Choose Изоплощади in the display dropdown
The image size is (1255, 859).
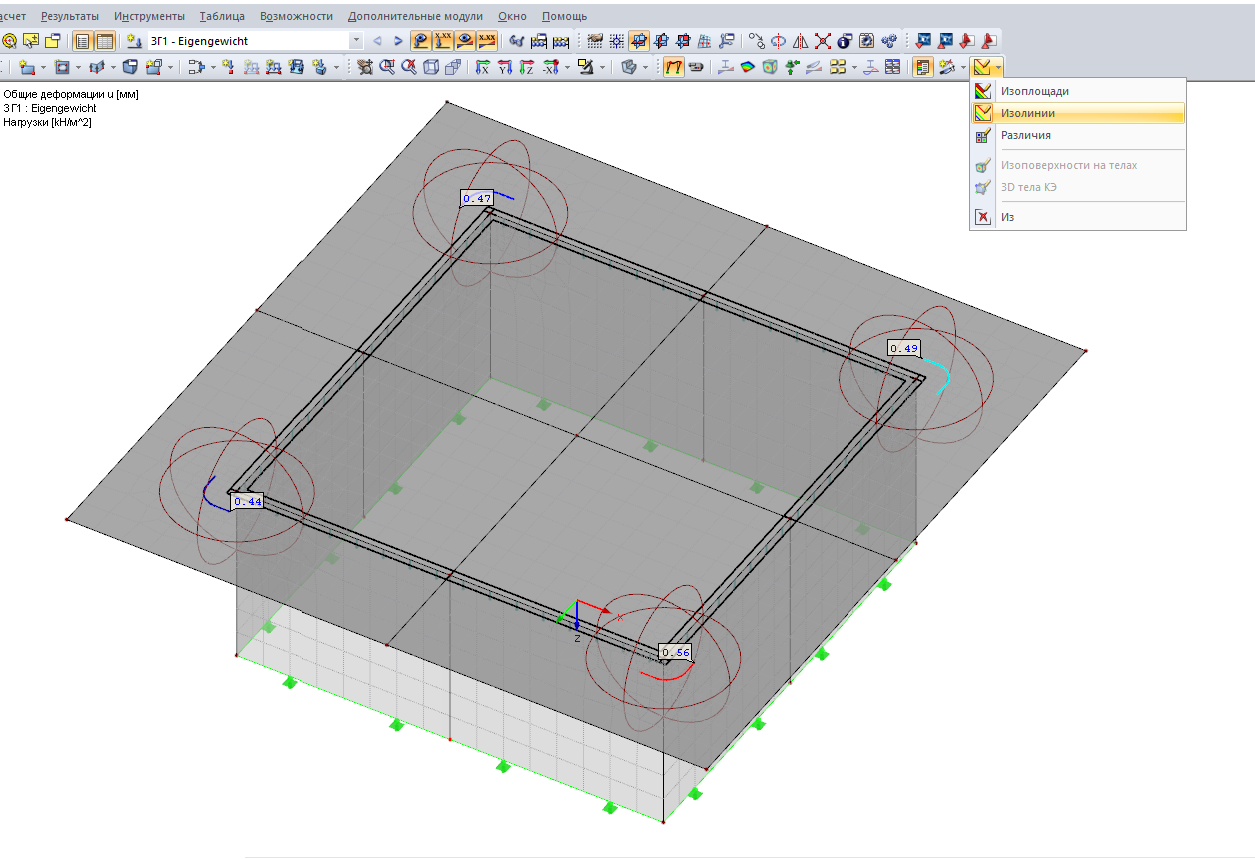(1078, 91)
